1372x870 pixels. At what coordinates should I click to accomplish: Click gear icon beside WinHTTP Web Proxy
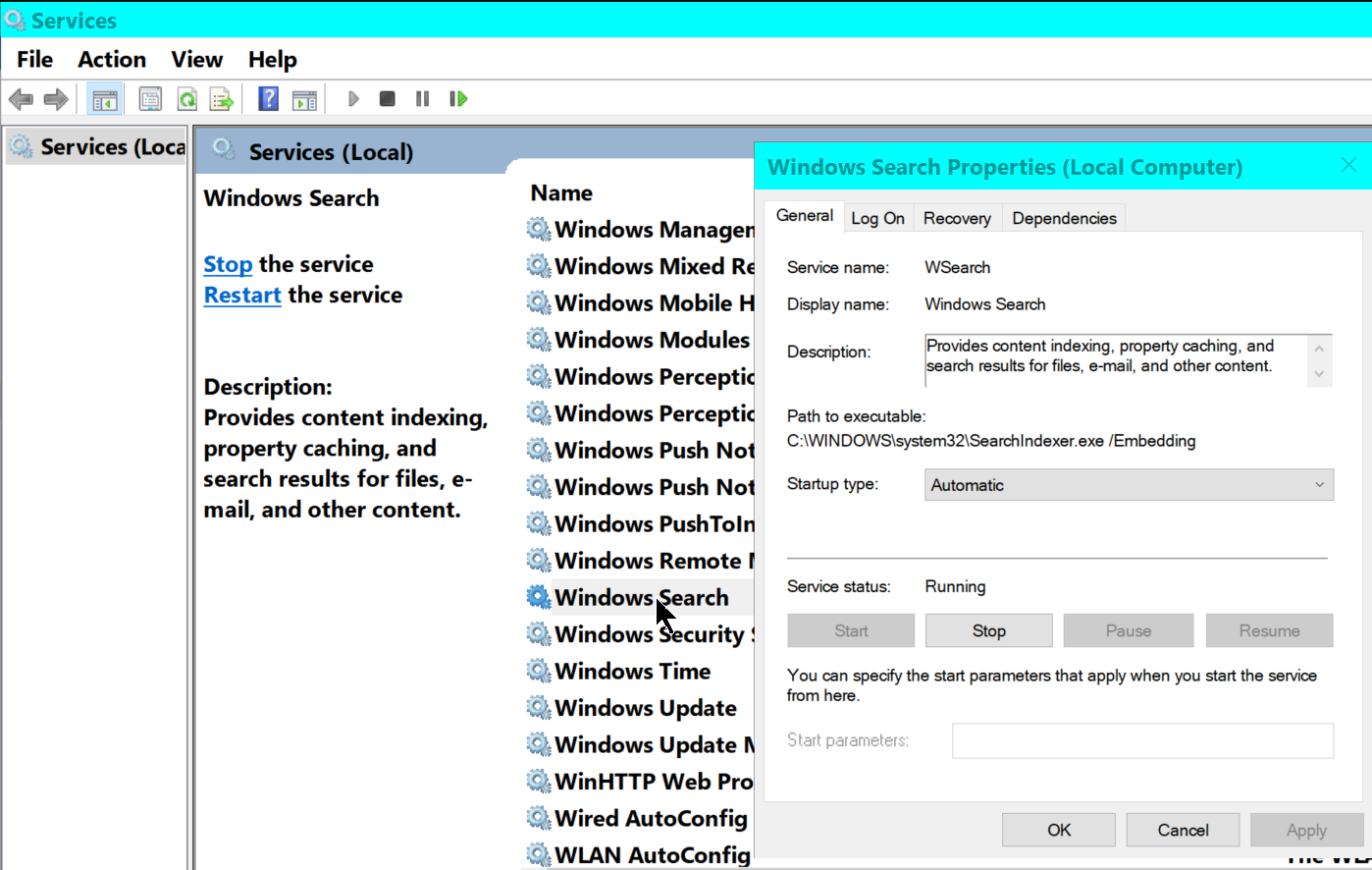(x=539, y=781)
